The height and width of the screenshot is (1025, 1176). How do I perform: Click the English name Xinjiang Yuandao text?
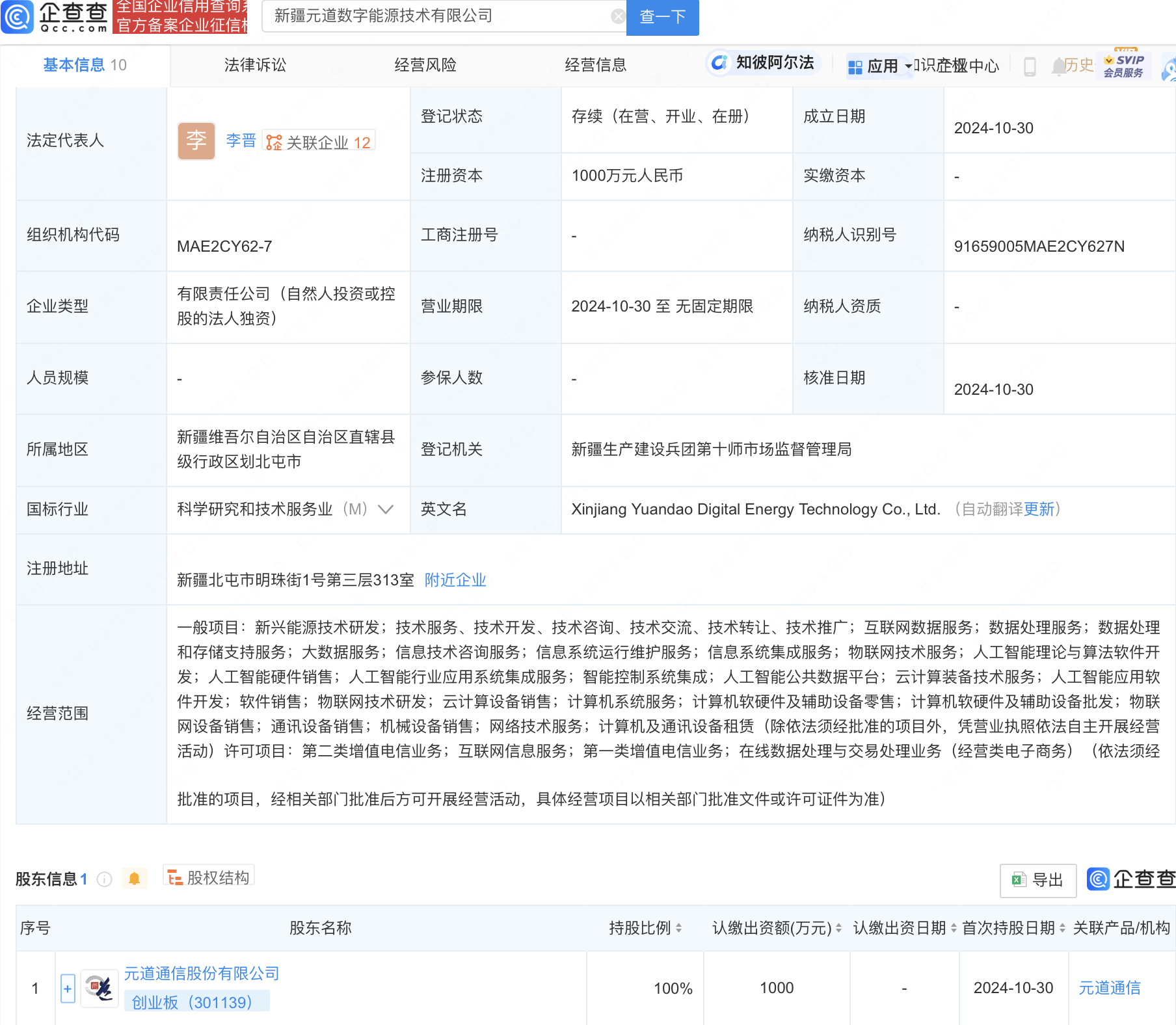tap(756, 509)
